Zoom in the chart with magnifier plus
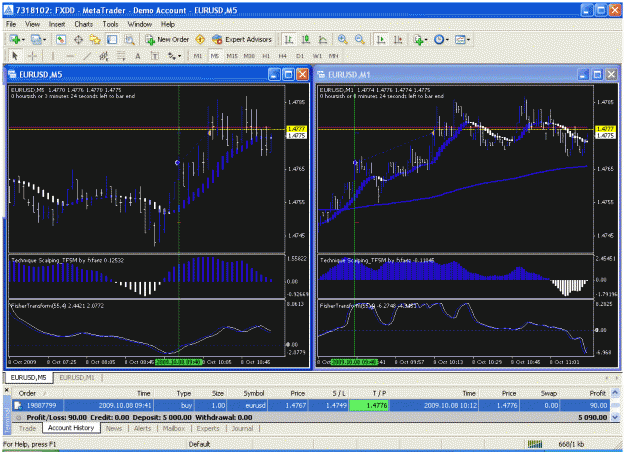 (342, 39)
